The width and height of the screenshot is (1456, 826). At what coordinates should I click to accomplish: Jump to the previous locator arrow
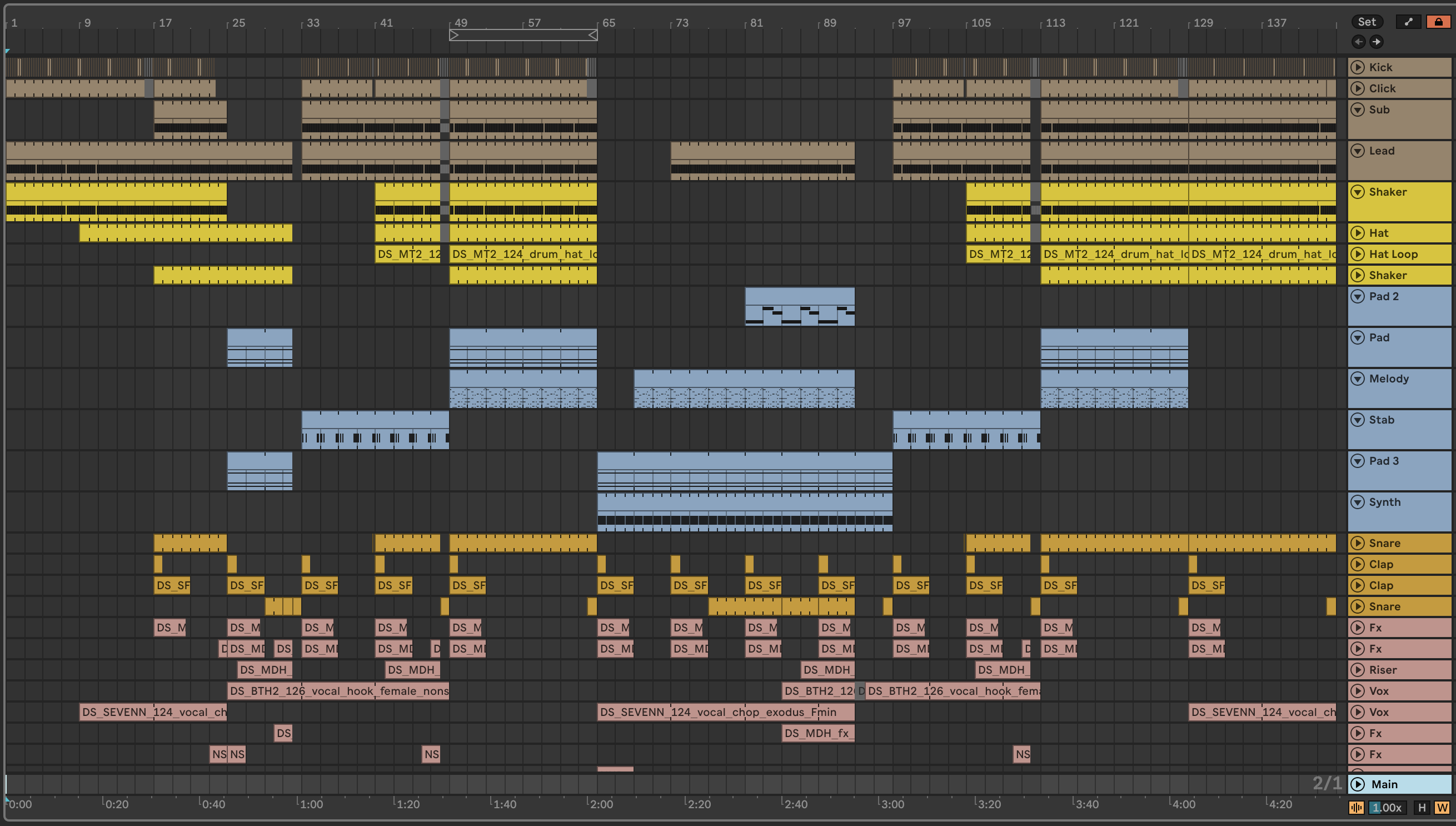click(x=1358, y=42)
